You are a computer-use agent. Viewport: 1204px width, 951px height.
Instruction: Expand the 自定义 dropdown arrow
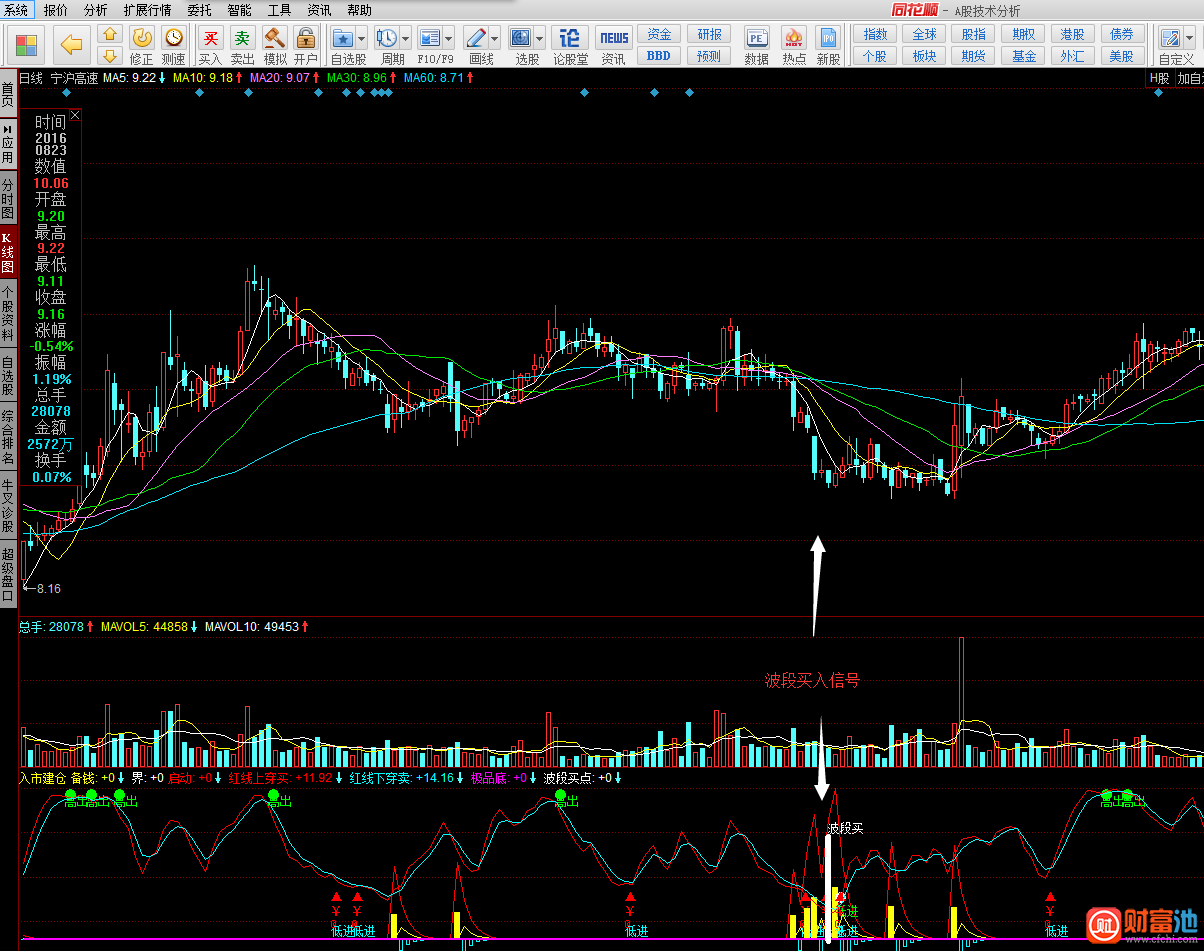point(1188,39)
